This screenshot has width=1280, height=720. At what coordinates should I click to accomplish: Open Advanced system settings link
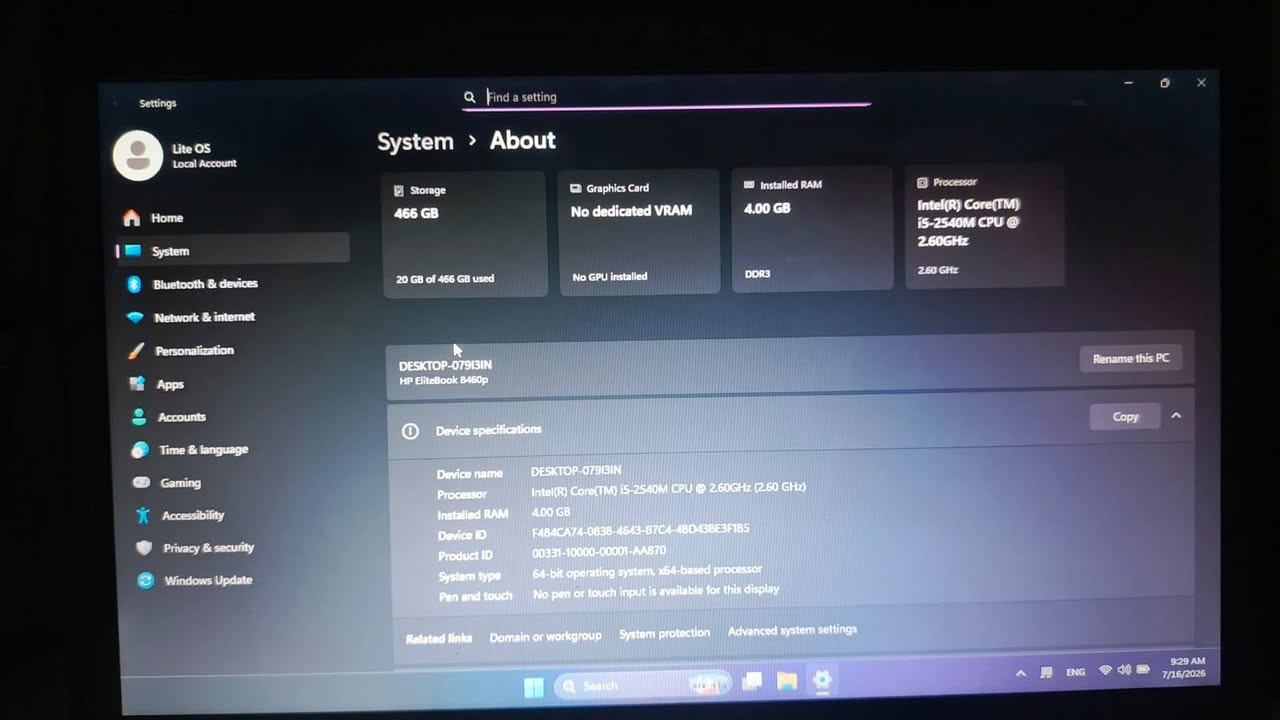point(792,630)
